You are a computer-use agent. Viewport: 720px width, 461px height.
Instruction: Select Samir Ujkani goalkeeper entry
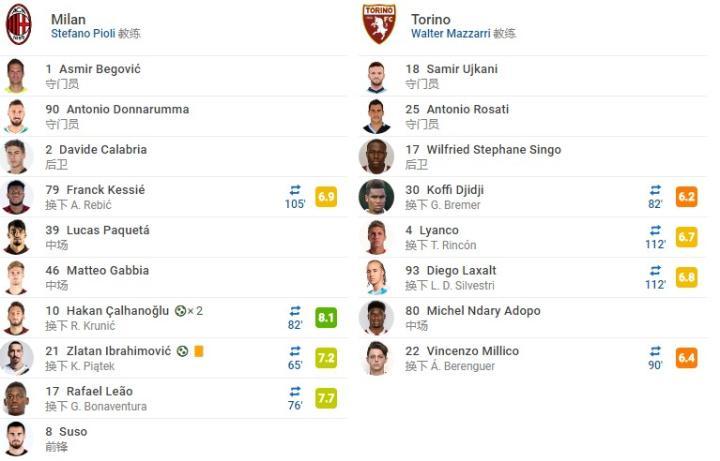(x=461, y=69)
